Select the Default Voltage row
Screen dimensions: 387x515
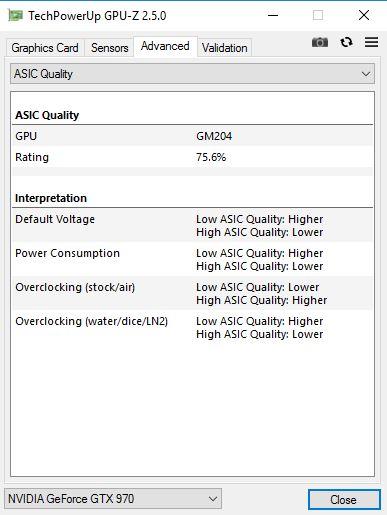192,225
